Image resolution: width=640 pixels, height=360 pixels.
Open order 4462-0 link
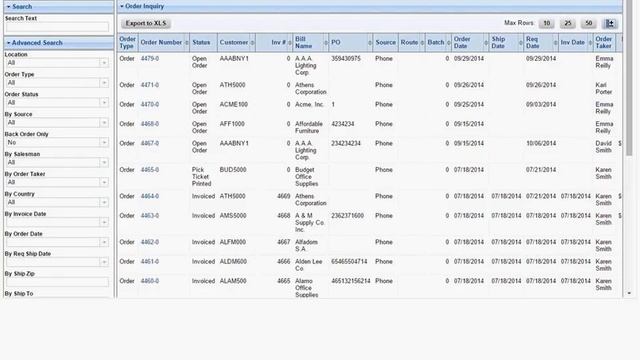click(150, 242)
